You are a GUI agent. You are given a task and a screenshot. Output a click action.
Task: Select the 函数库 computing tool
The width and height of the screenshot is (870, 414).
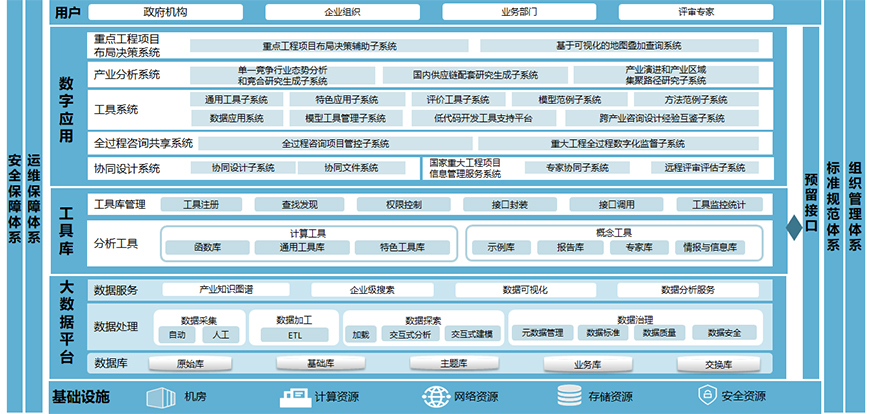pos(207,246)
